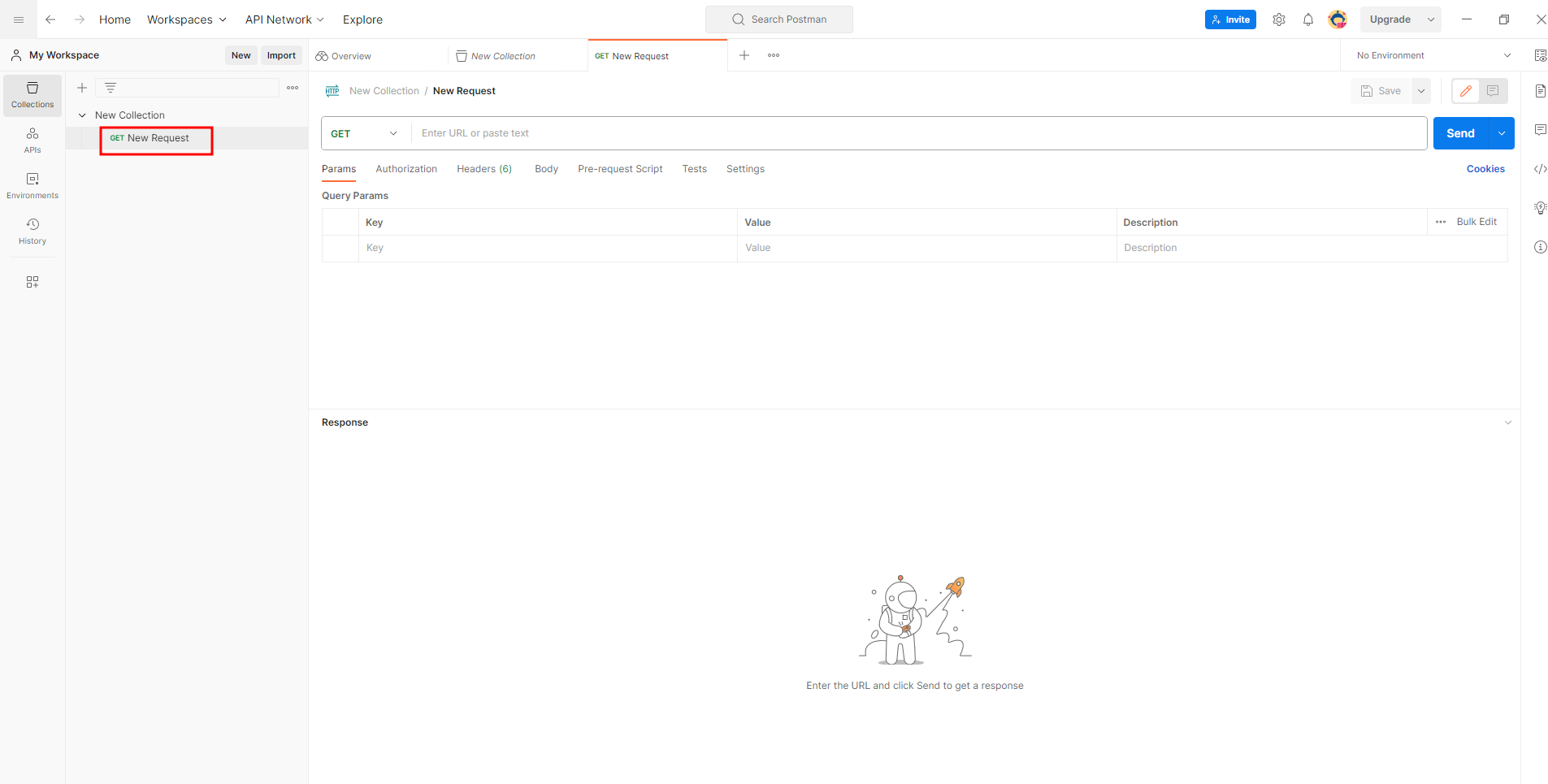Screen dimensions: 1548x784
Task: Open the Upgrade dropdown arrow
Action: [1431, 19]
